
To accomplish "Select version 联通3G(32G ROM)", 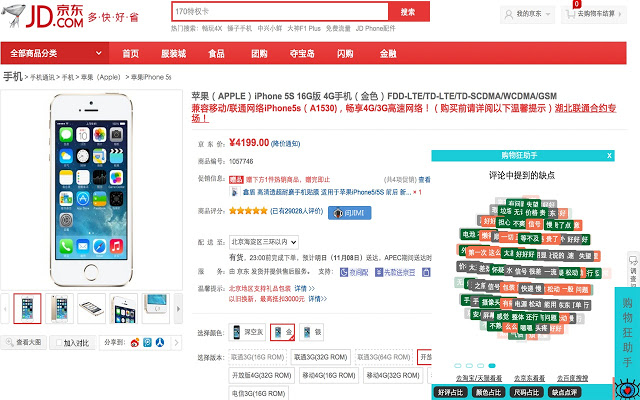I will pyautogui.click(x=321, y=357).
